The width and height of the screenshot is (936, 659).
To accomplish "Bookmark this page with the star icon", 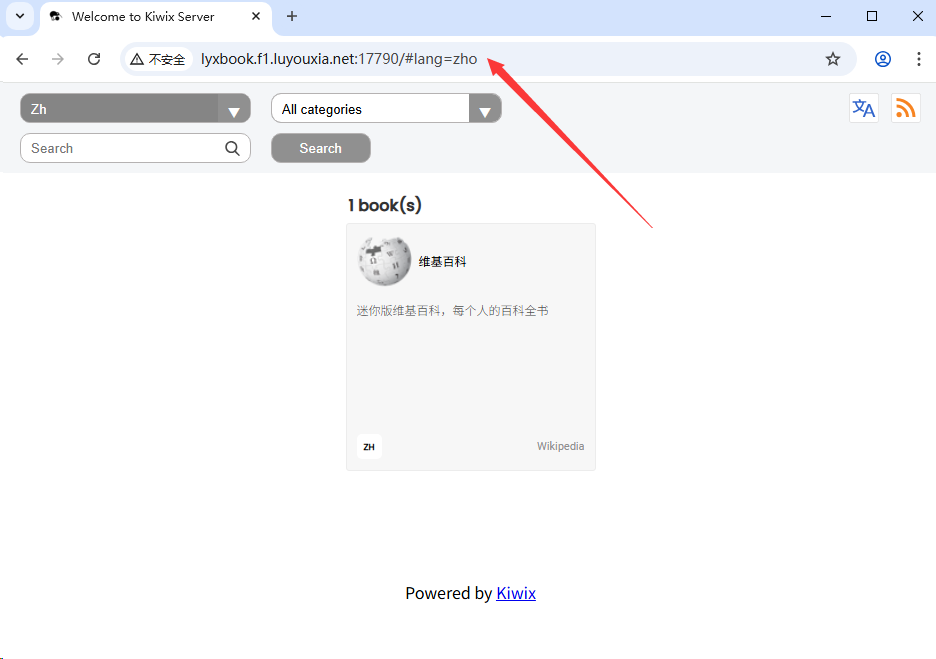I will point(833,59).
